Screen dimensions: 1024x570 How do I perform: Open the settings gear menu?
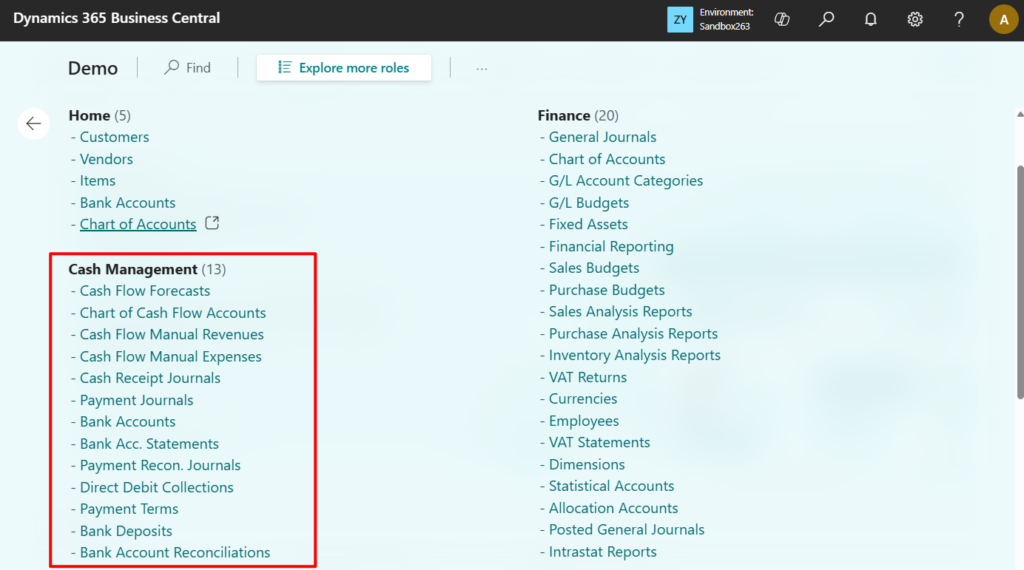pyautogui.click(x=914, y=19)
